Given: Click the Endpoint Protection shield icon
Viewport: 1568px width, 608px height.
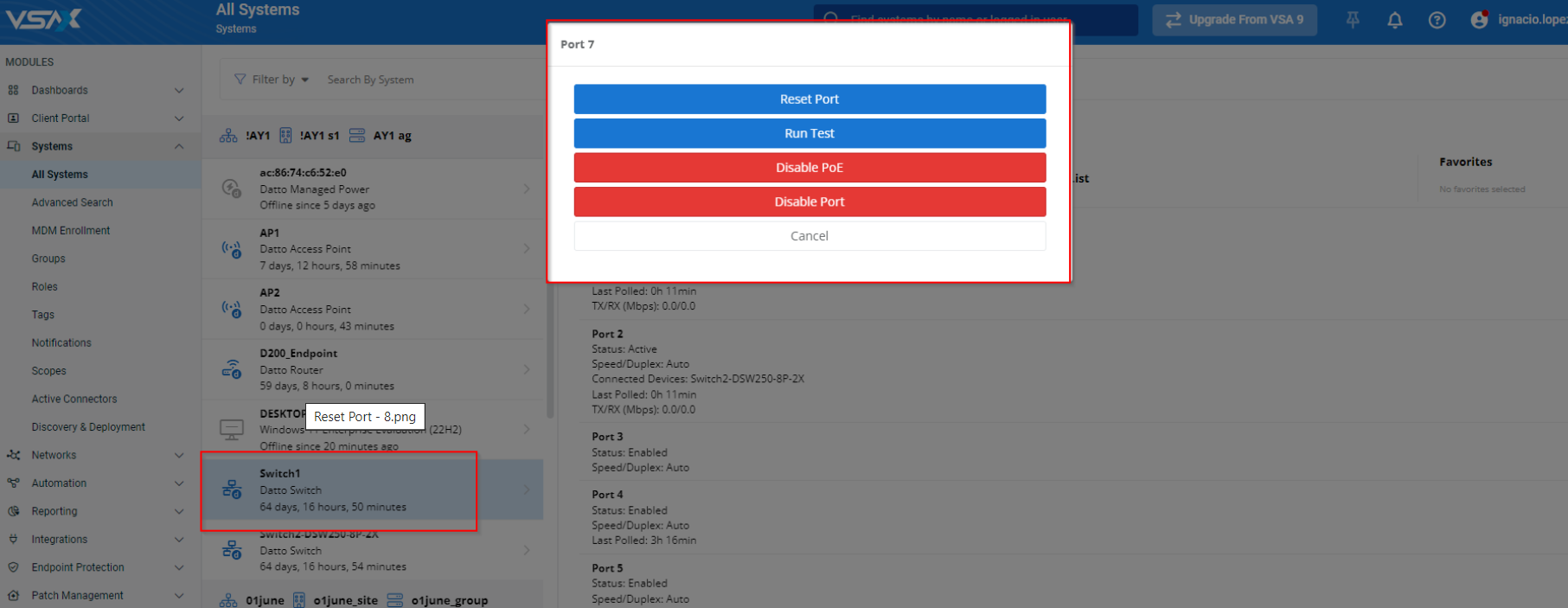Looking at the screenshot, I should click(x=13, y=567).
